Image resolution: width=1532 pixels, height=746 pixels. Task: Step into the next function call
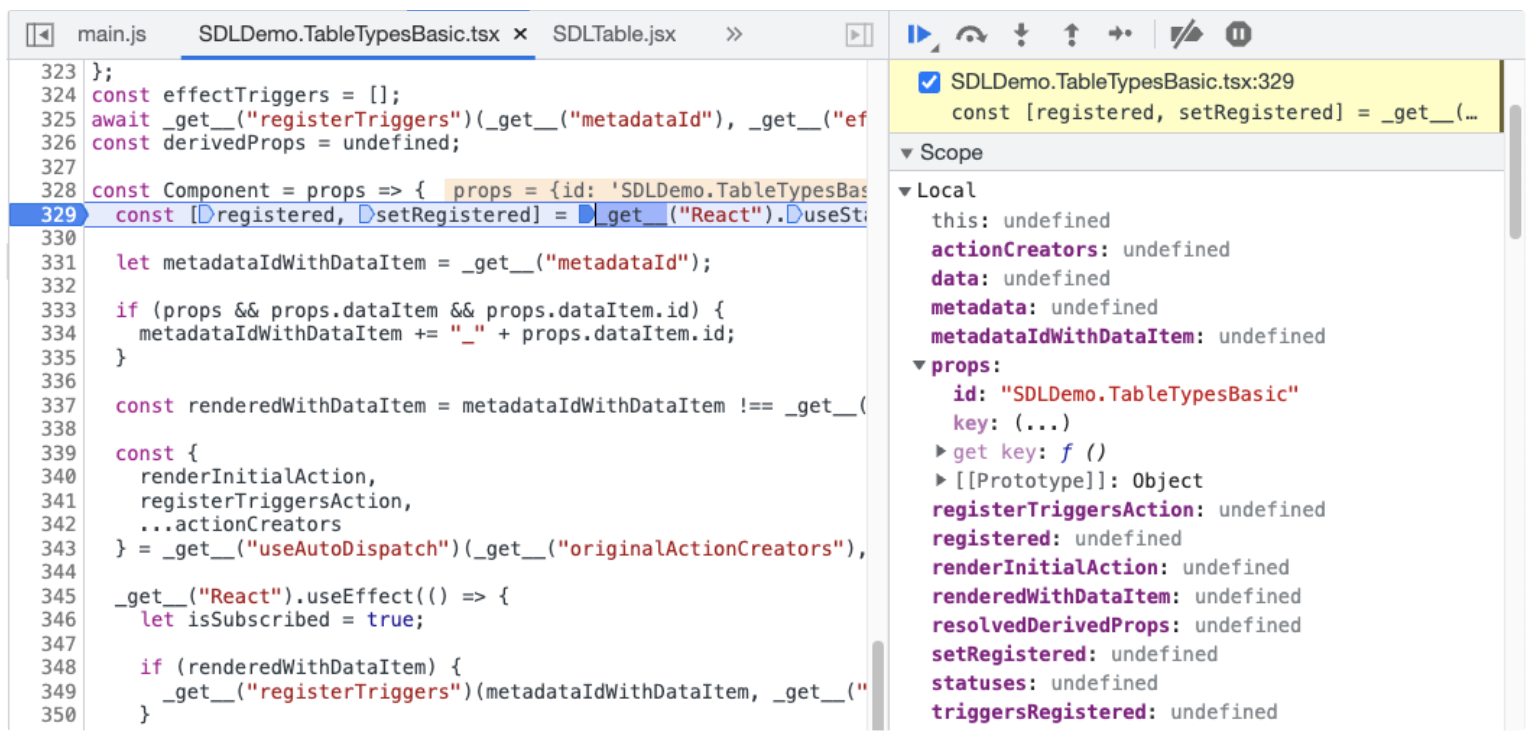coord(1020,33)
